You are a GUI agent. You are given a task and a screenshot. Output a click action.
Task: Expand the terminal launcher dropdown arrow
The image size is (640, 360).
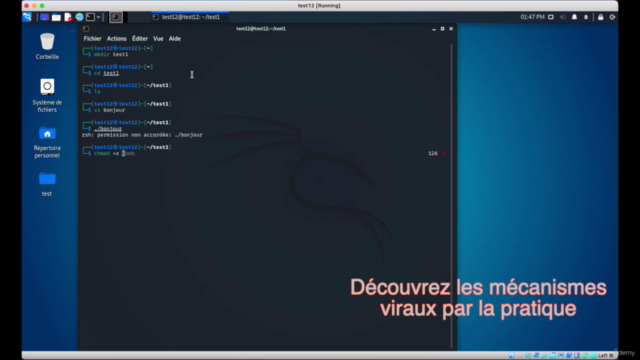coord(98,17)
